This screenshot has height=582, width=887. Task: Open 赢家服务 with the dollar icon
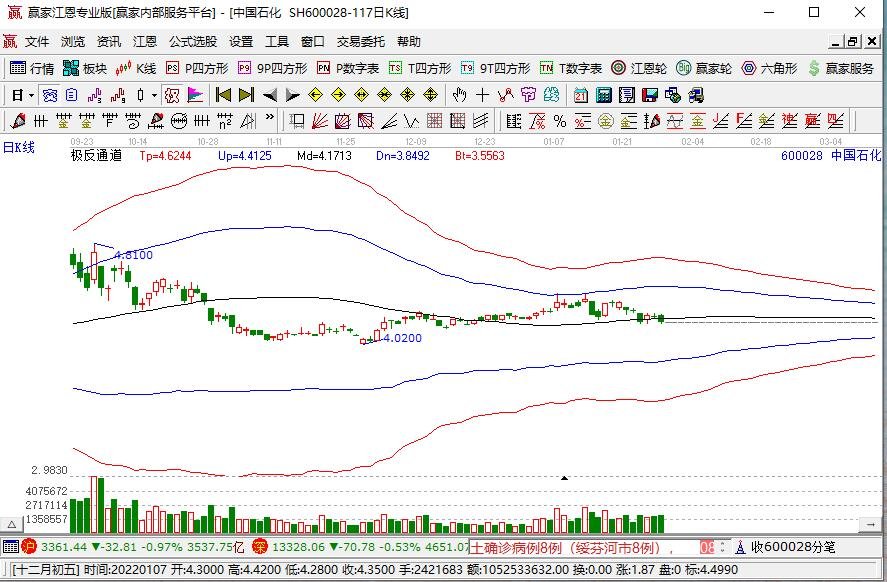(841, 68)
